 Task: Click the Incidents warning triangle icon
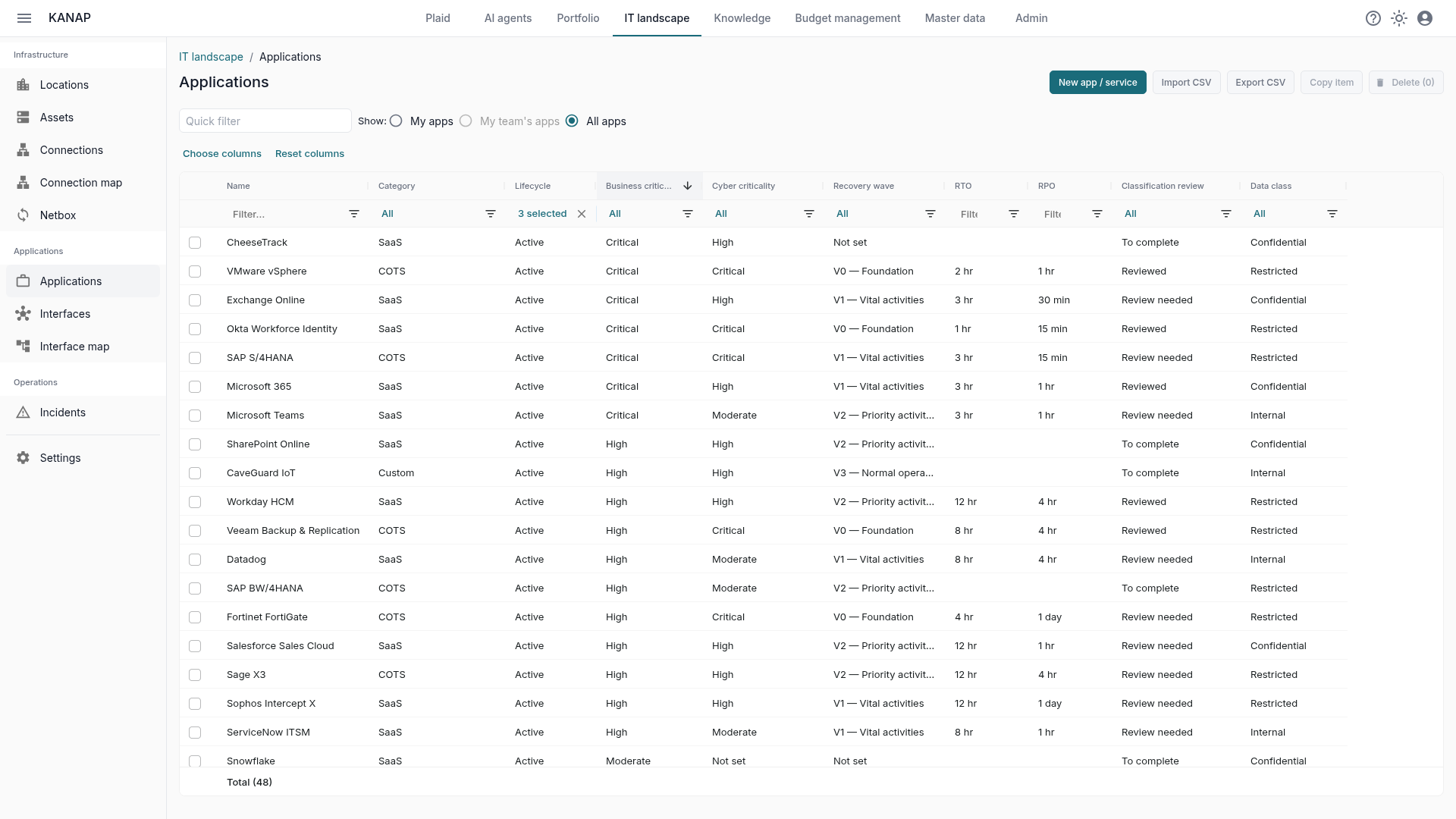click(24, 413)
